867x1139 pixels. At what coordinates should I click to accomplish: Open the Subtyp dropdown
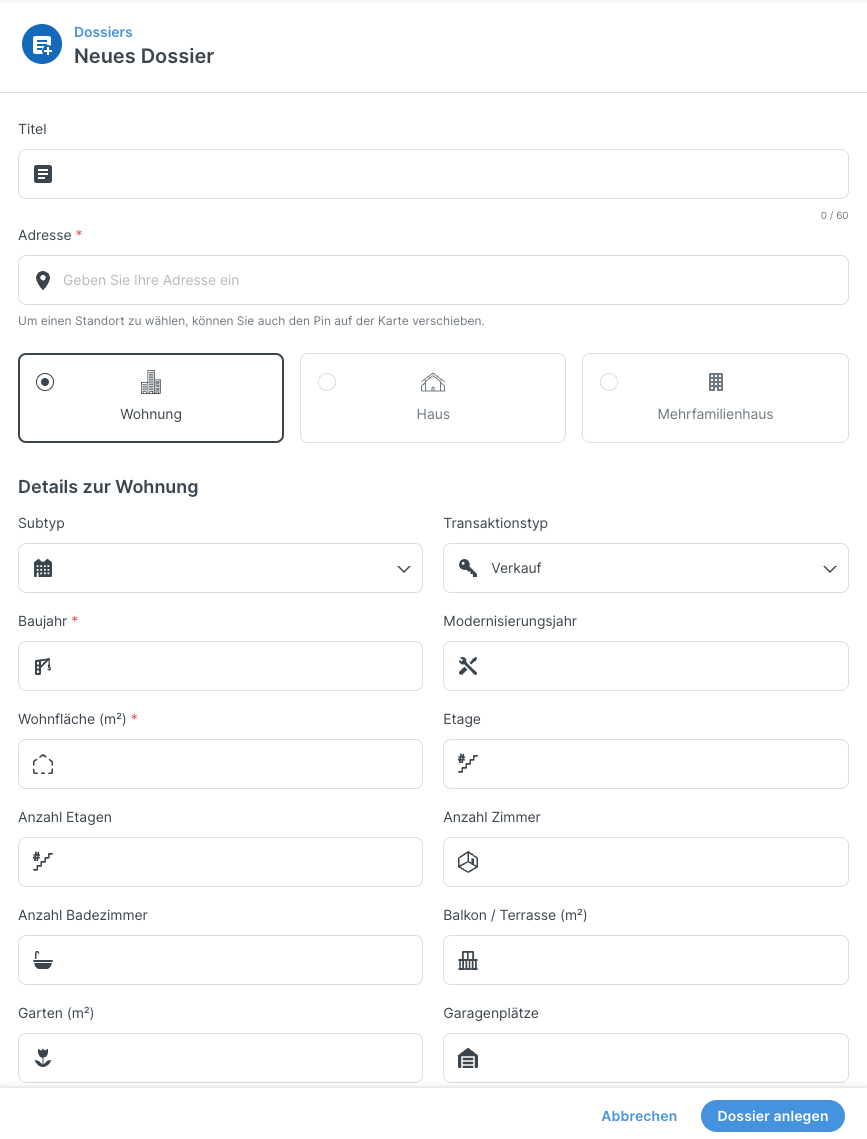pos(220,568)
